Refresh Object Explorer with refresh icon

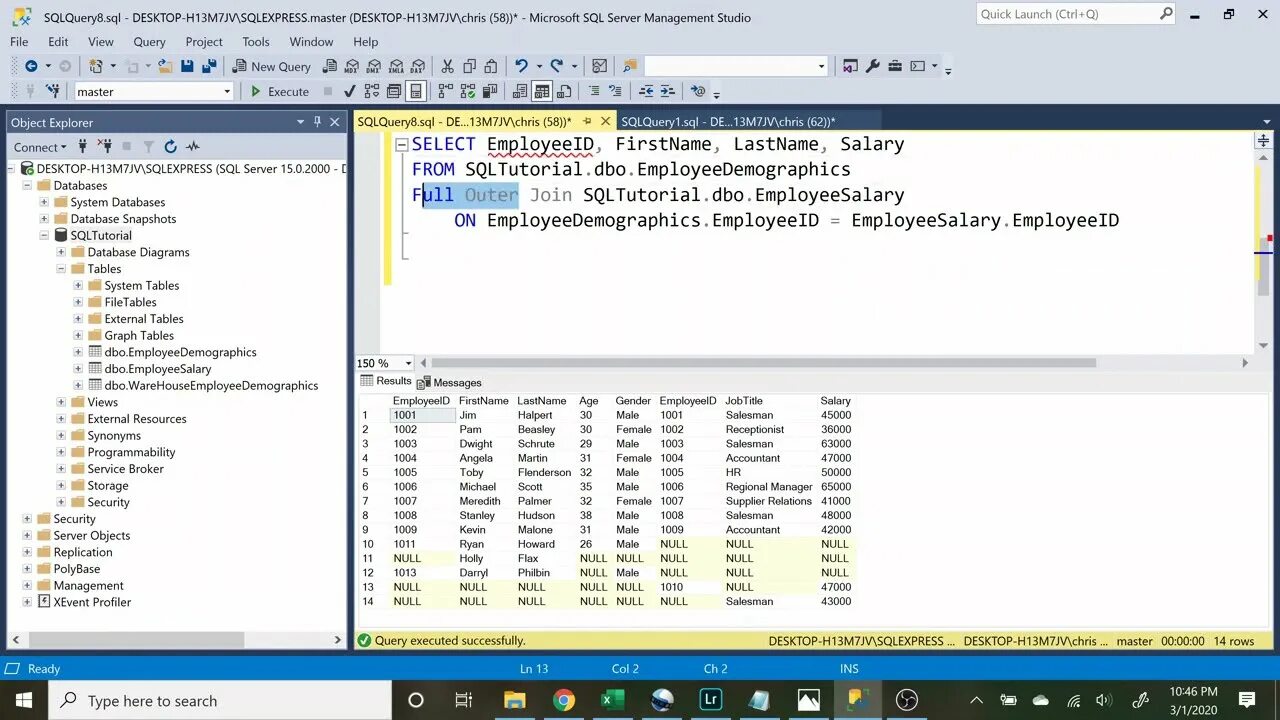point(170,146)
